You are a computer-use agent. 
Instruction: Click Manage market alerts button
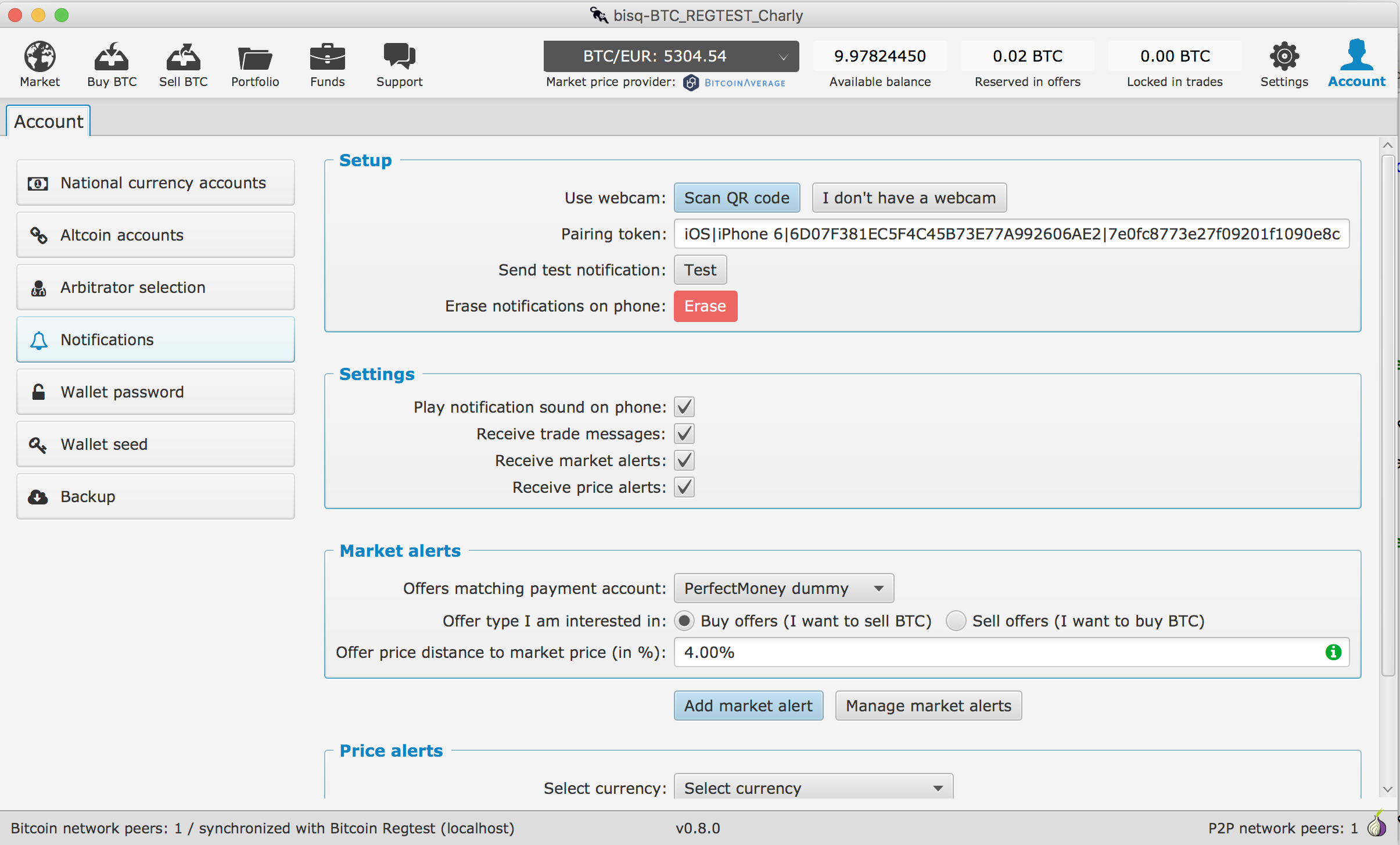pyautogui.click(x=928, y=706)
